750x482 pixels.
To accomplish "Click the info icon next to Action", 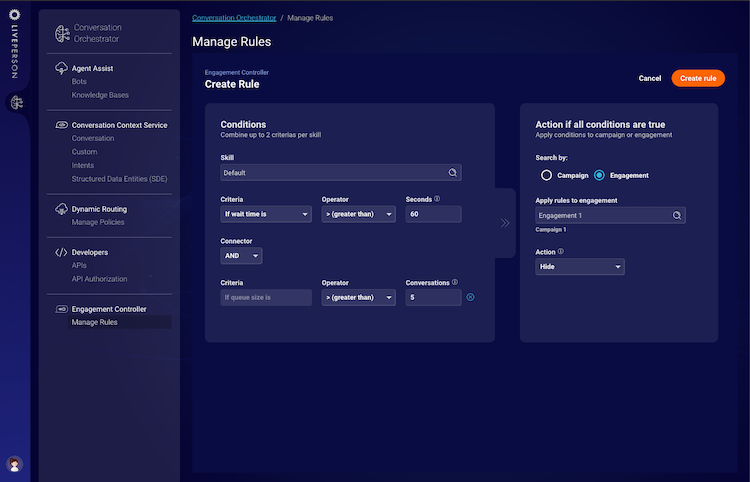I will (x=561, y=252).
